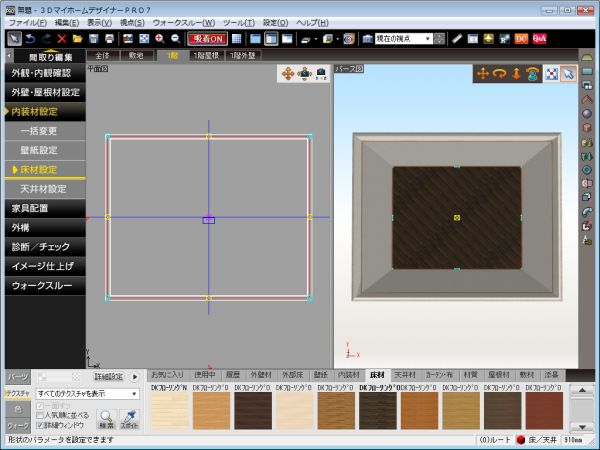
Task: Click the eyedropper スポイト icon
Action: click(128, 418)
